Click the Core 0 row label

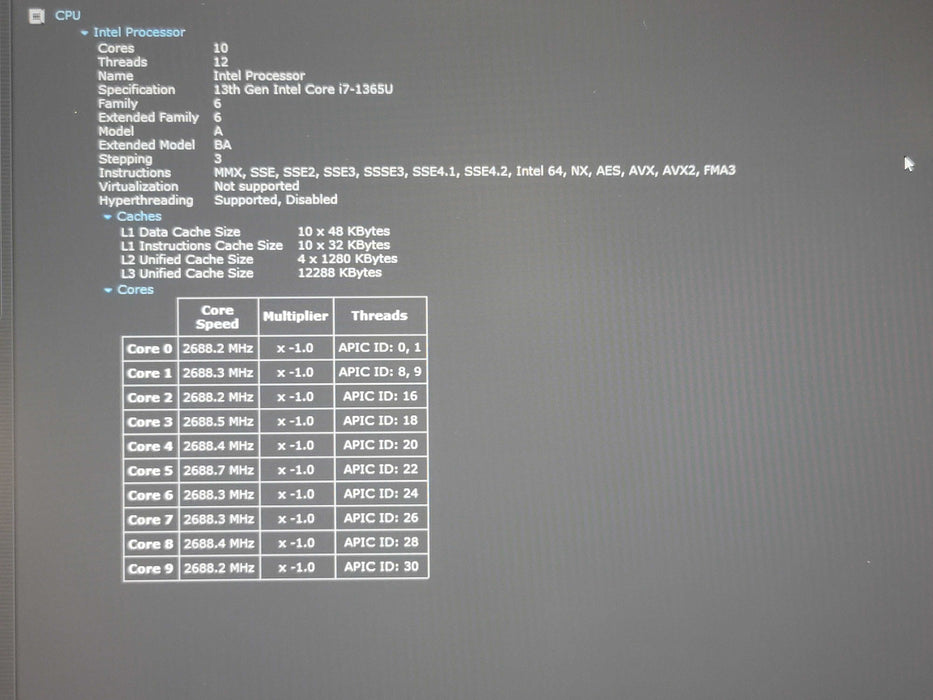coord(150,349)
